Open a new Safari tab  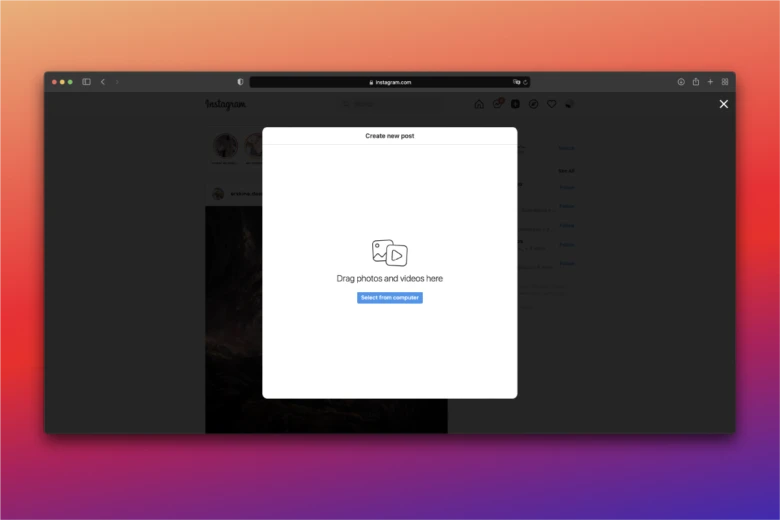tap(710, 82)
